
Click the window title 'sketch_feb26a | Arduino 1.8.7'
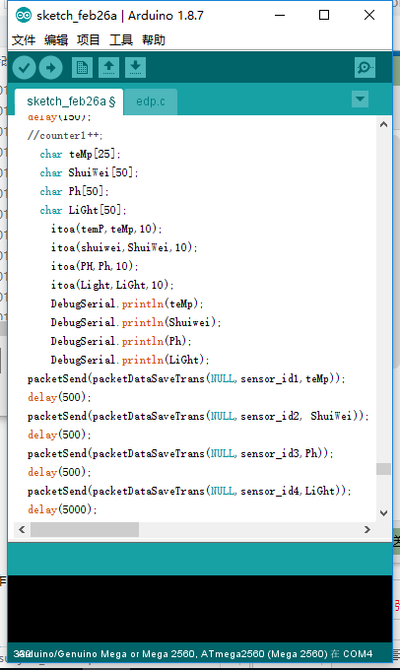pyautogui.click(x=120, y=16)
